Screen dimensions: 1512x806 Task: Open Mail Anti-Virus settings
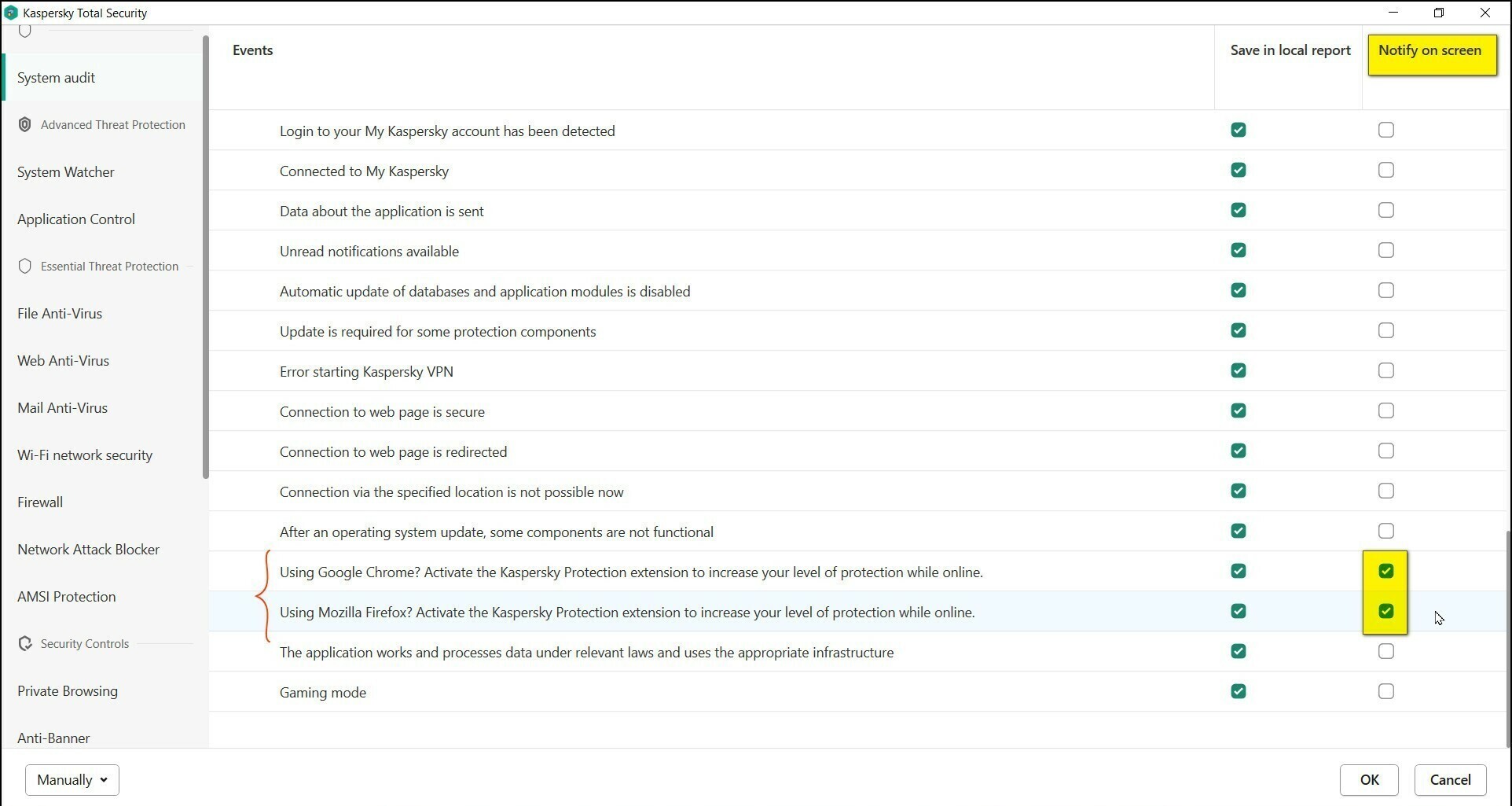click(x=102, y=407)
